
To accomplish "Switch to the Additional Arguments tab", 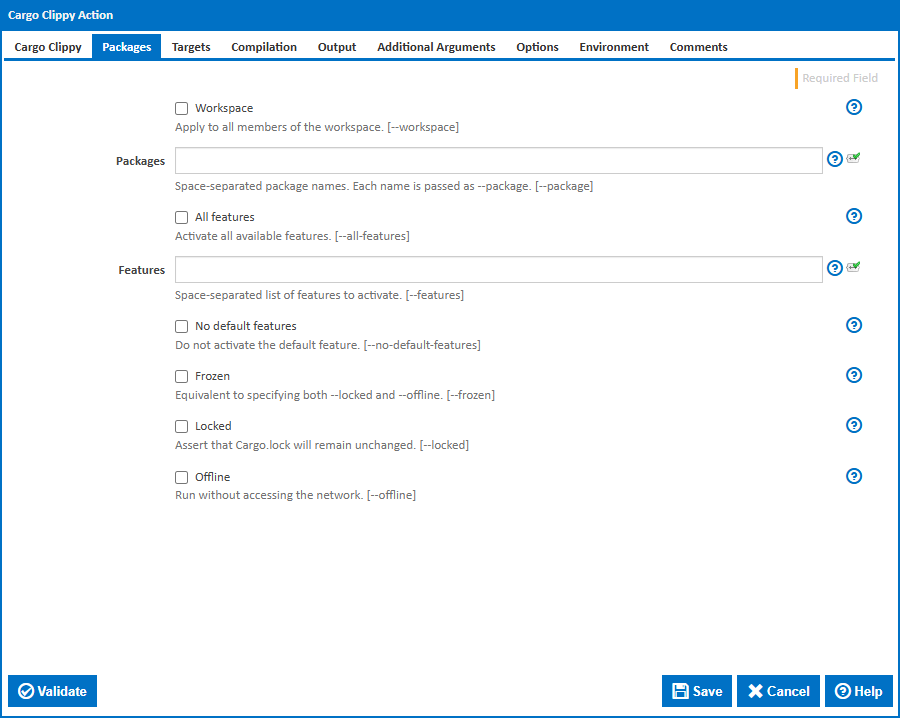I will click(x=436, y=46).
